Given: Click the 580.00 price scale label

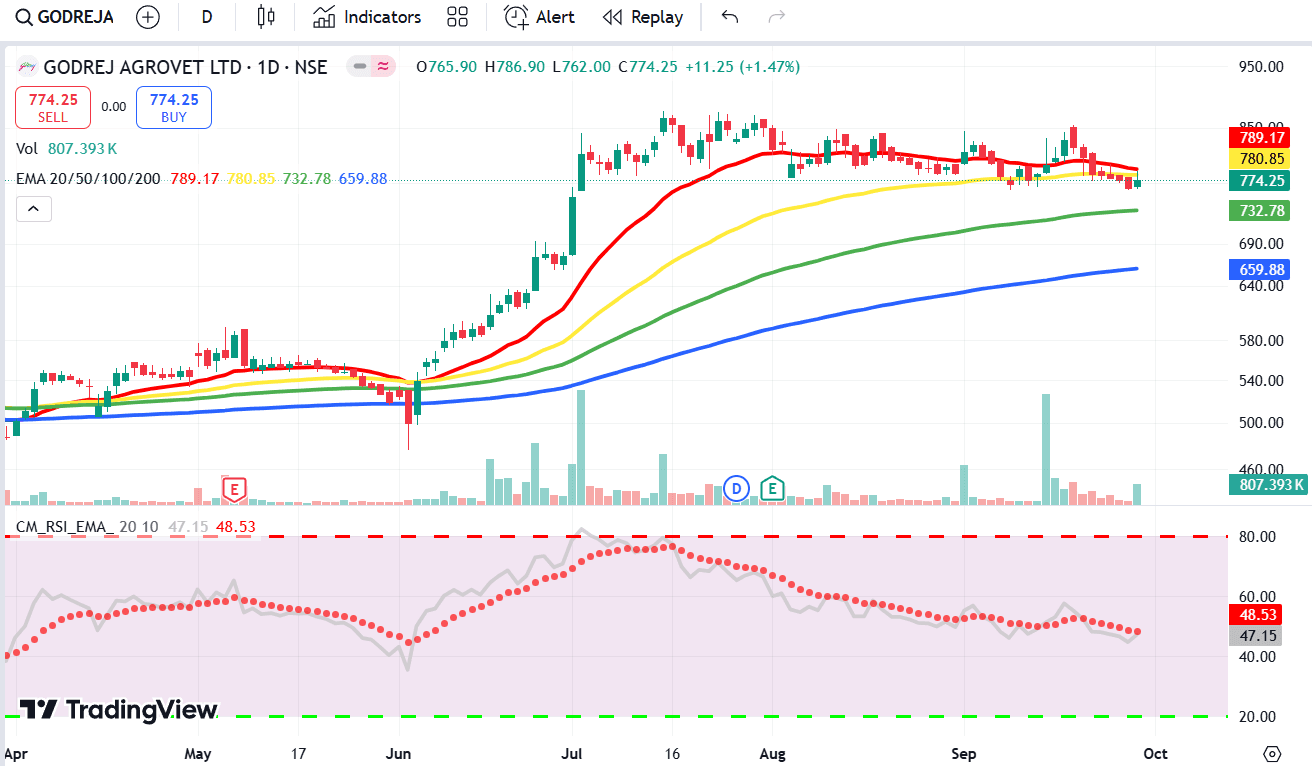Looking at the screenshot, I should coord(1261,340).
